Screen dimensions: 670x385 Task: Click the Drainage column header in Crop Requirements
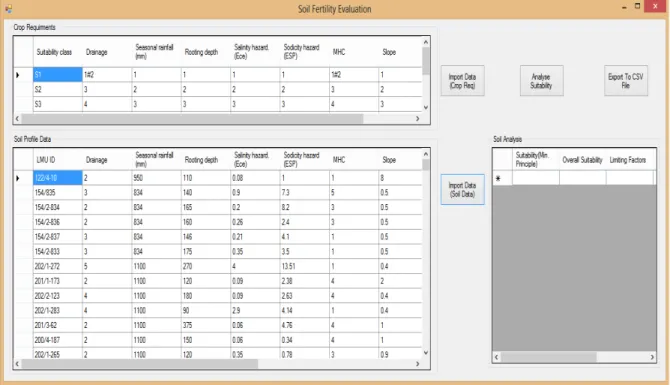107,52
